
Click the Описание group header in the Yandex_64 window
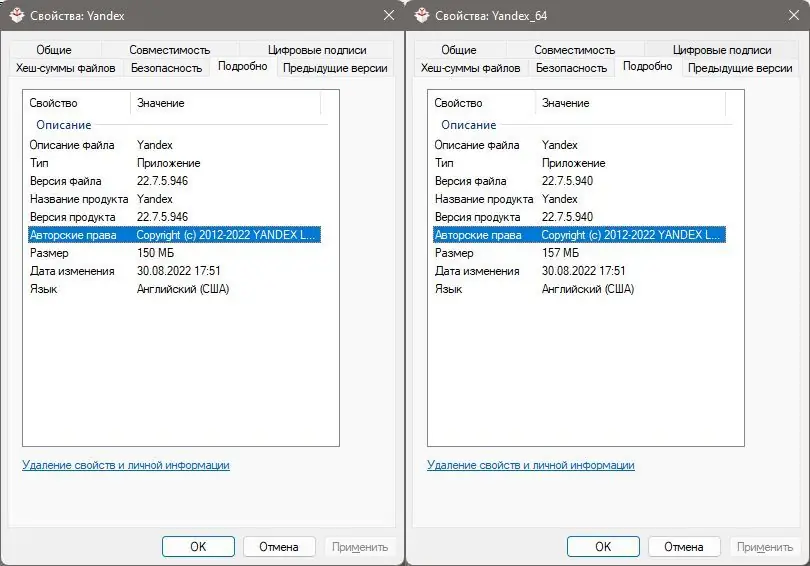(469, 125)
